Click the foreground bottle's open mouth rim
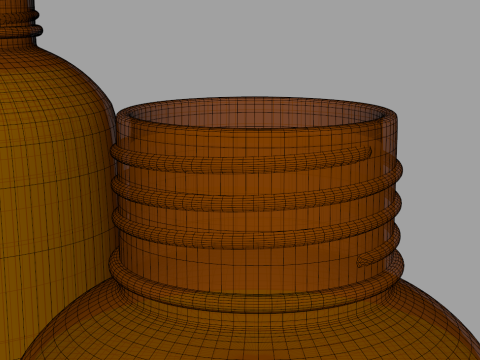The image size is (480, 360). pyautogui.click(x=257, y=113)
